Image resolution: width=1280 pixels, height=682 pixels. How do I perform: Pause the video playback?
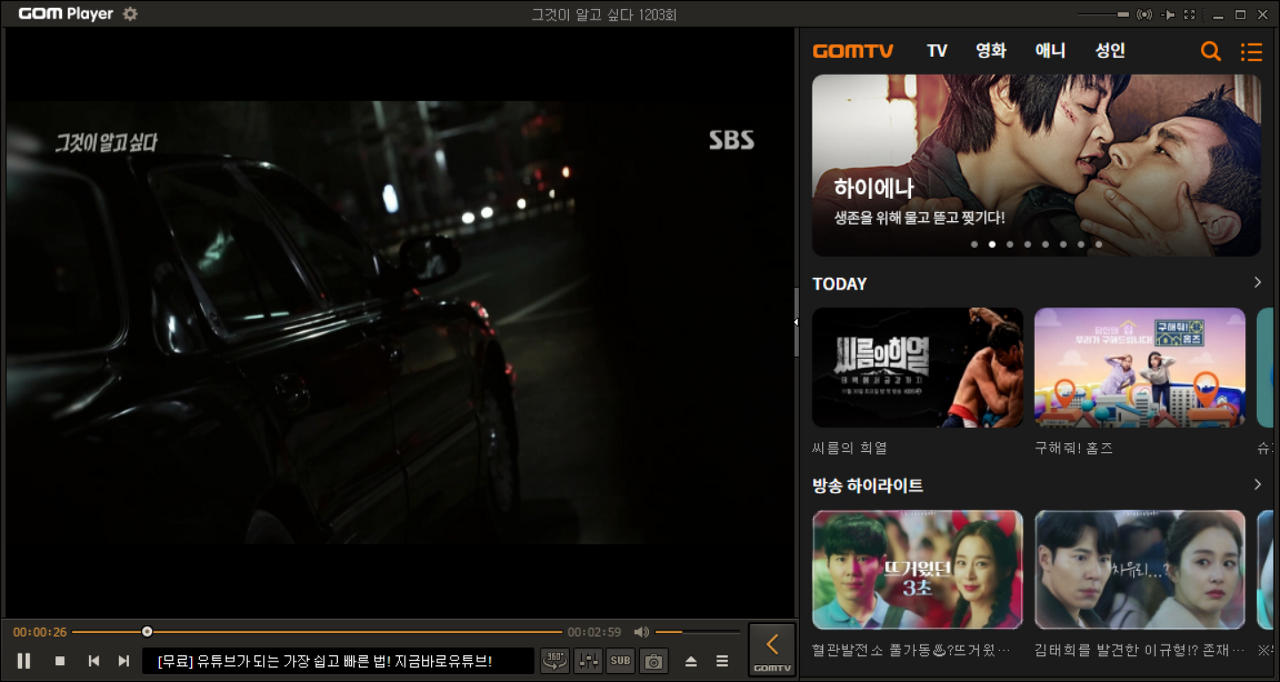click(x=24, y=661)
